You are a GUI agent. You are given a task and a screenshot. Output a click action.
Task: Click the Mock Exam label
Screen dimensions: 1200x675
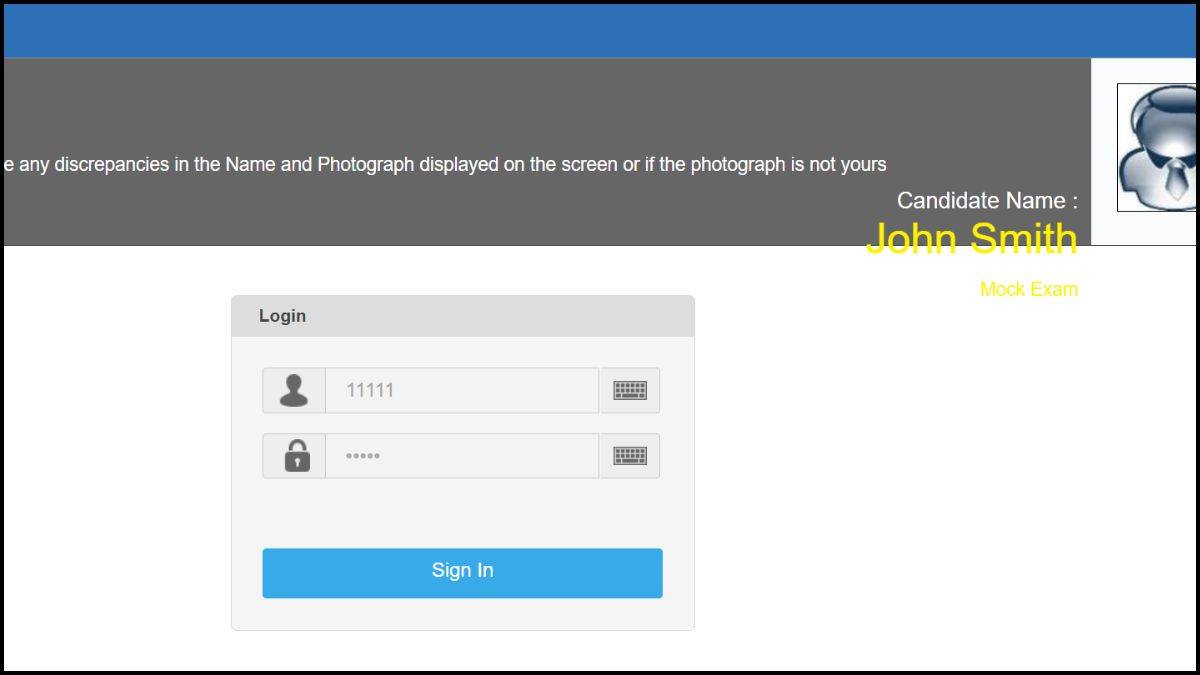[1029, 289]
